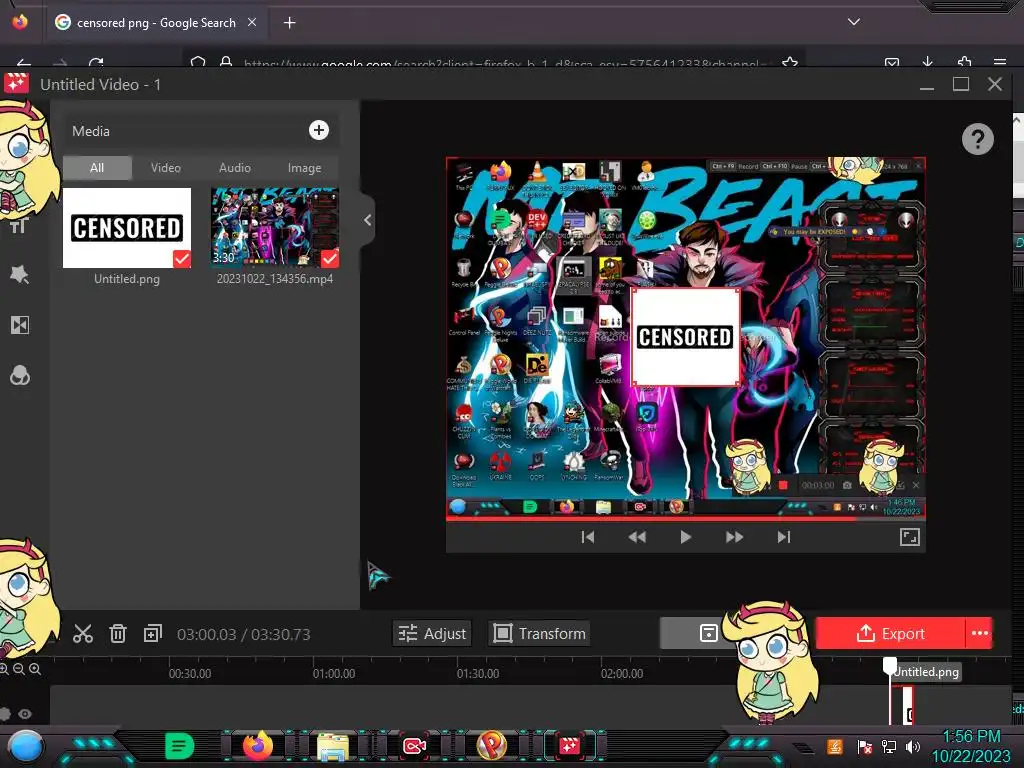Screen dimensions: 1024x768
Task: Select the Audio media tab
Action: click(x=234, y=168)
